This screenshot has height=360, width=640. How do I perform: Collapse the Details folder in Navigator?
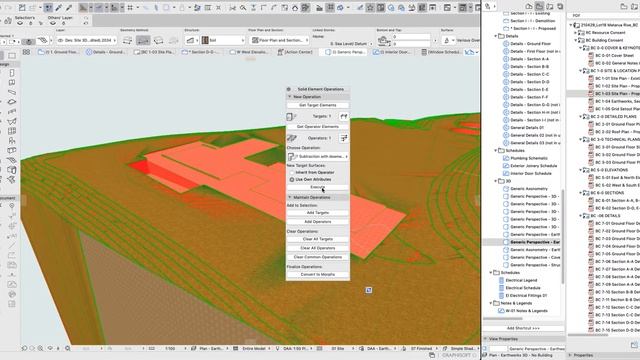(x=496, y=36)
